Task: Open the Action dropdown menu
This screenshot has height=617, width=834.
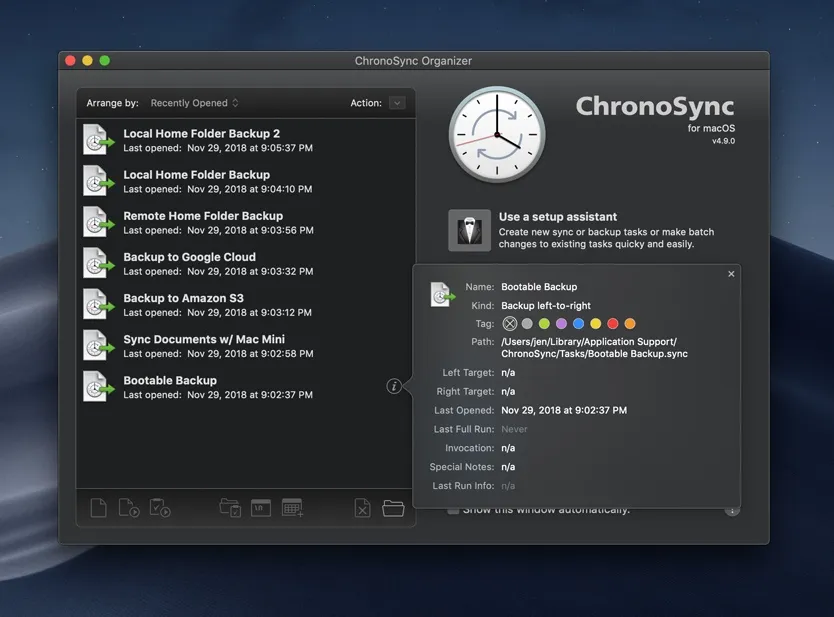Action: (x=397, y=102)
